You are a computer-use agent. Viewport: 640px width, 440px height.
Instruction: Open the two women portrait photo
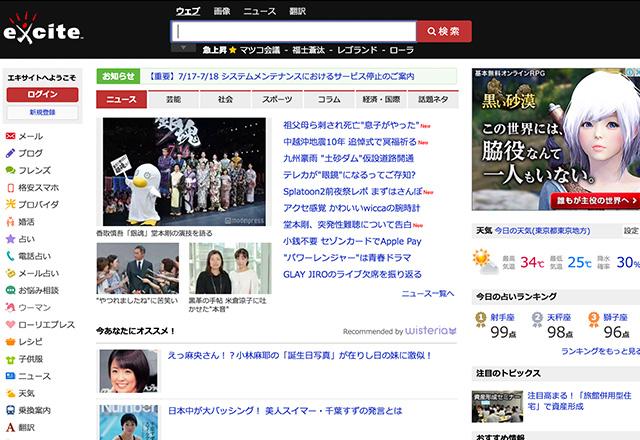pyautogui.click(x=230, y=269)
